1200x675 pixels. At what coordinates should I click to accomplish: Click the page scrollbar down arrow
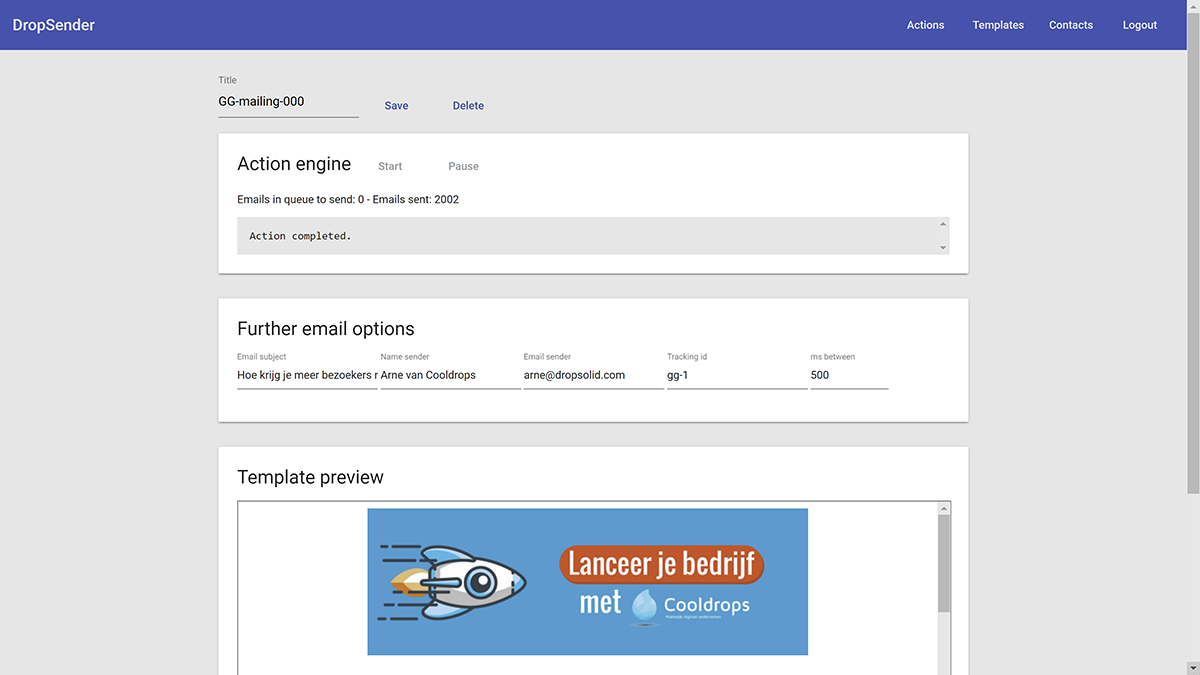tap(1193, 668)
